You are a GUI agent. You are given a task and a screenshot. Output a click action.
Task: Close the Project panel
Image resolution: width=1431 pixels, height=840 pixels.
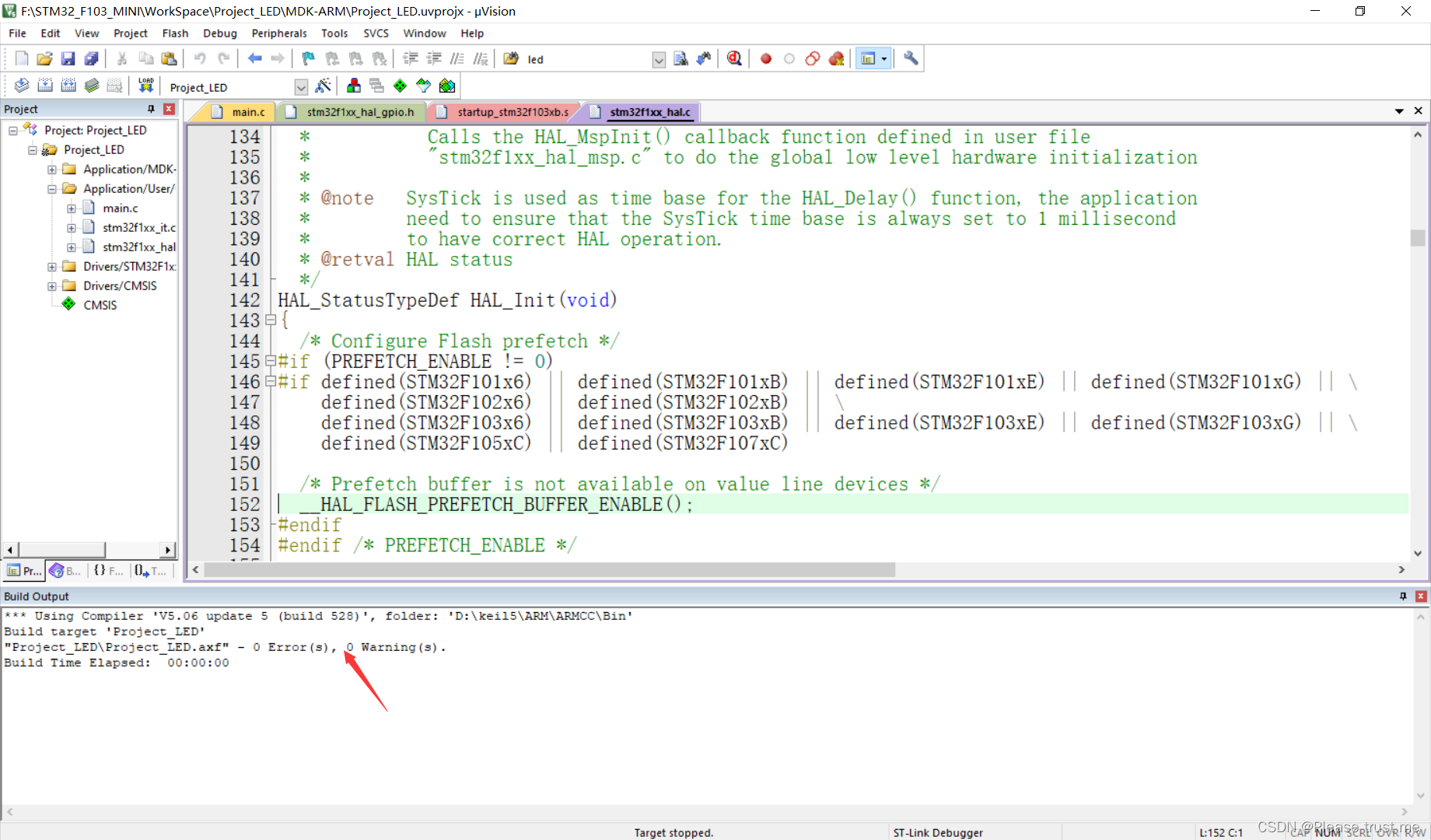(x=169, y=109)
